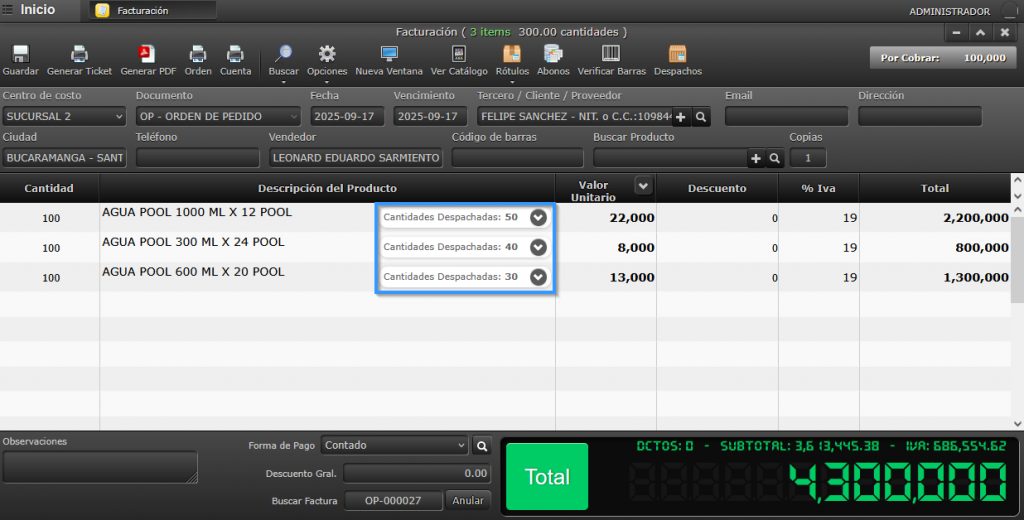Open the Forma de Pago dropdown
This screenshot has width=1024, height=520.
[x=395, y=446]
